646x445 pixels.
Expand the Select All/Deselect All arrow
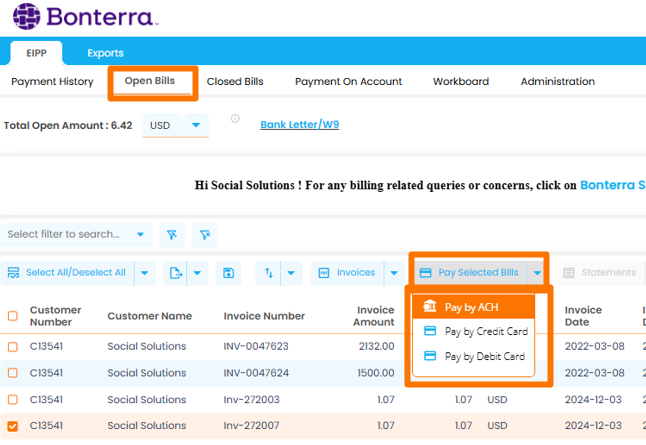click(x=145, y=273)
